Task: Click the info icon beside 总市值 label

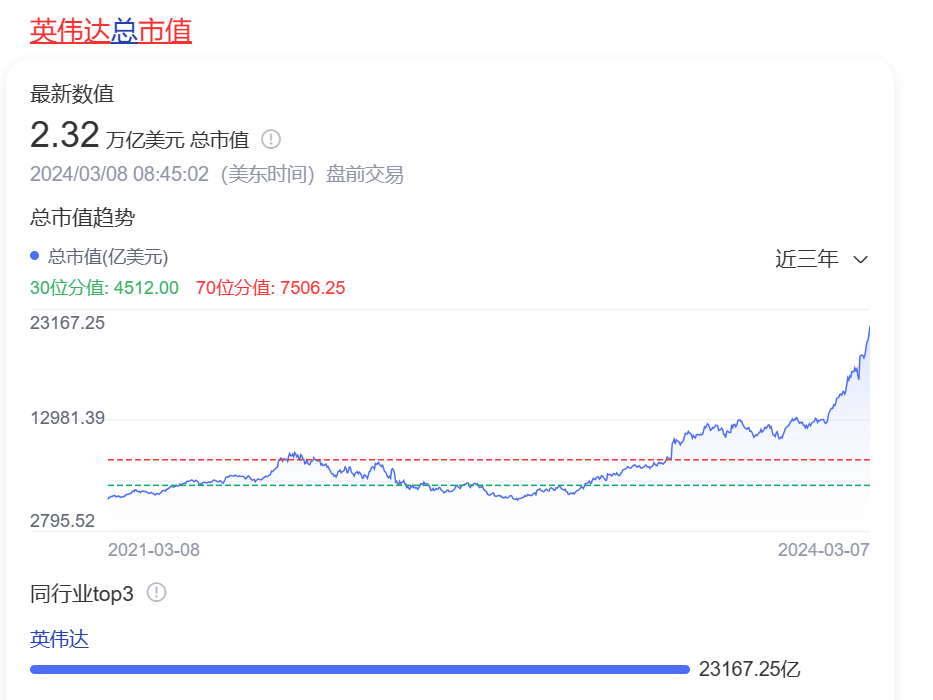Action: coord(271,139)
